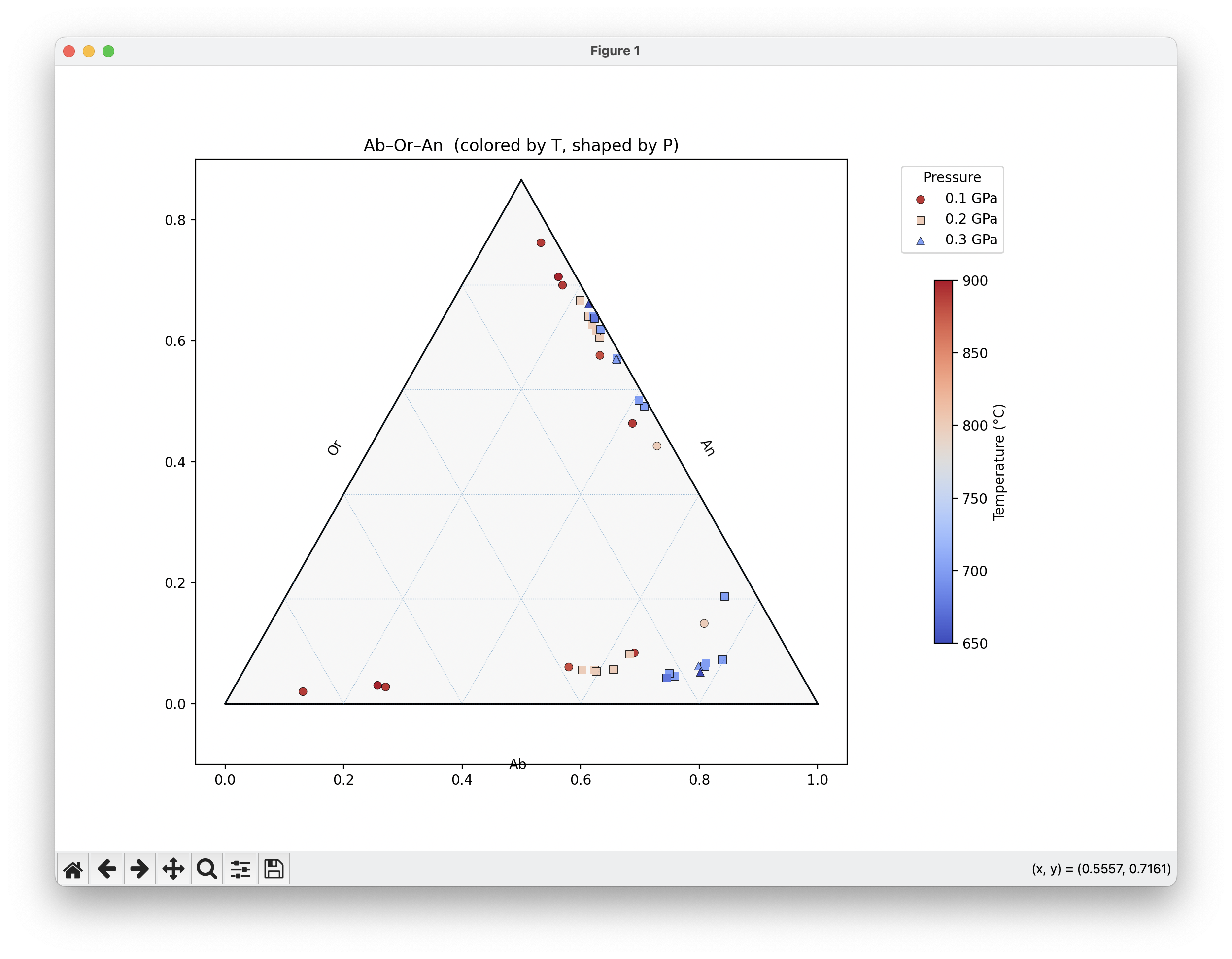Image resolution: width=1232 pixels, height=959 pixels.
Task: Click the plot title text
Action: 521,145
